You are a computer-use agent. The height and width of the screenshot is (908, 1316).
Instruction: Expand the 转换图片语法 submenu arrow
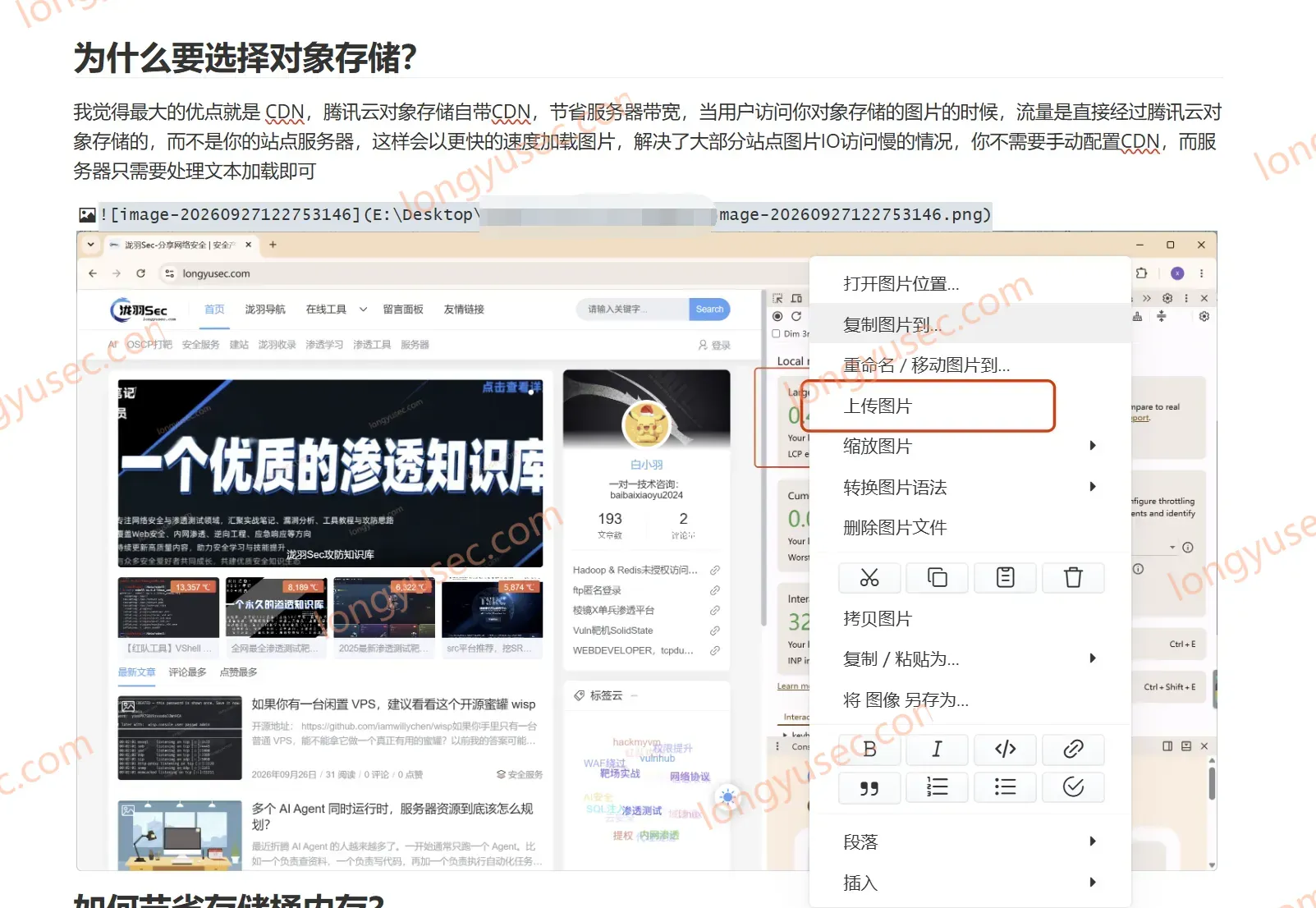click(x=1093, y=487)
